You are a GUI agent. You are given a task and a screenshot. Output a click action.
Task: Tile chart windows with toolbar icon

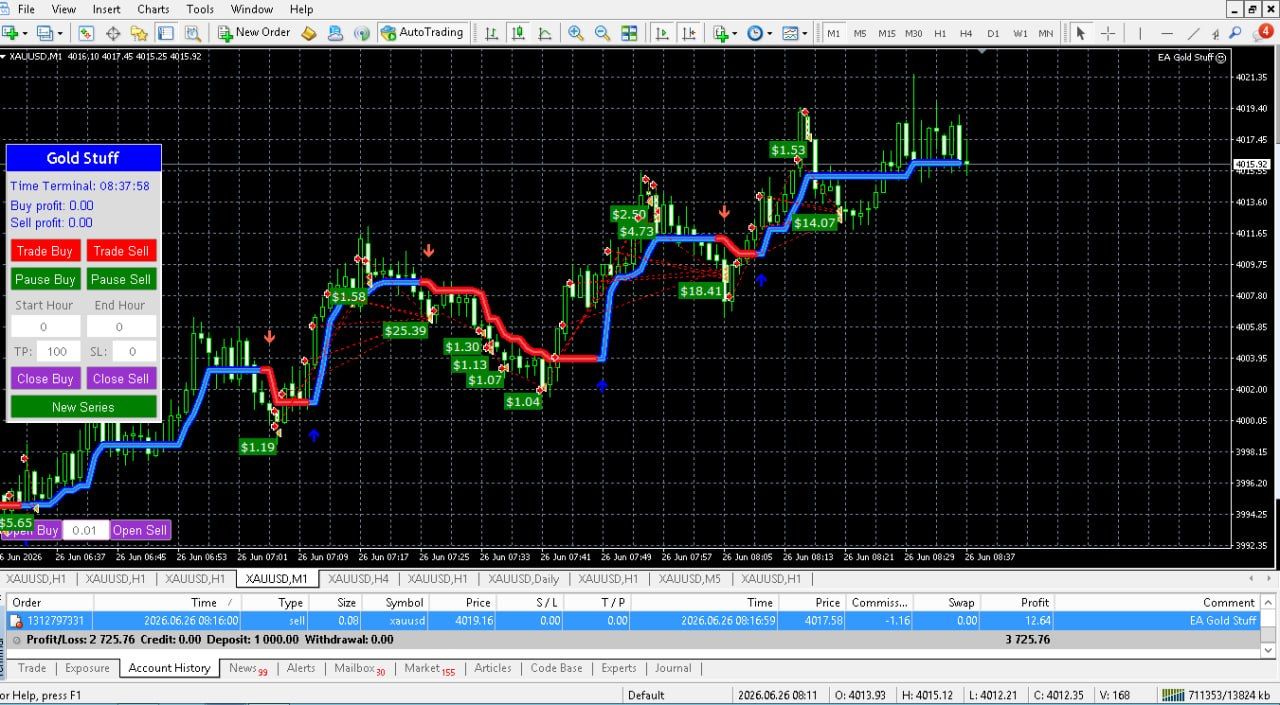629,33
